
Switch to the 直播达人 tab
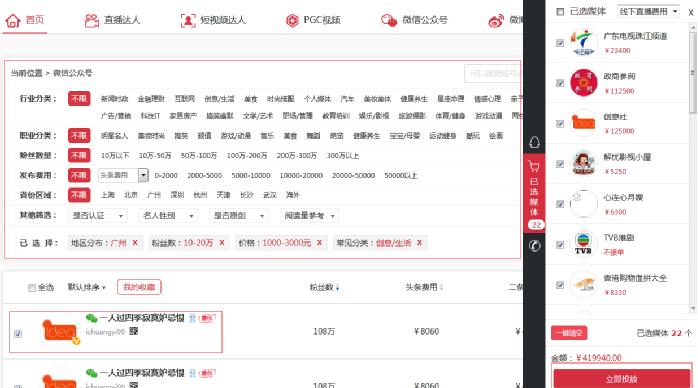(x=112, y=20)
